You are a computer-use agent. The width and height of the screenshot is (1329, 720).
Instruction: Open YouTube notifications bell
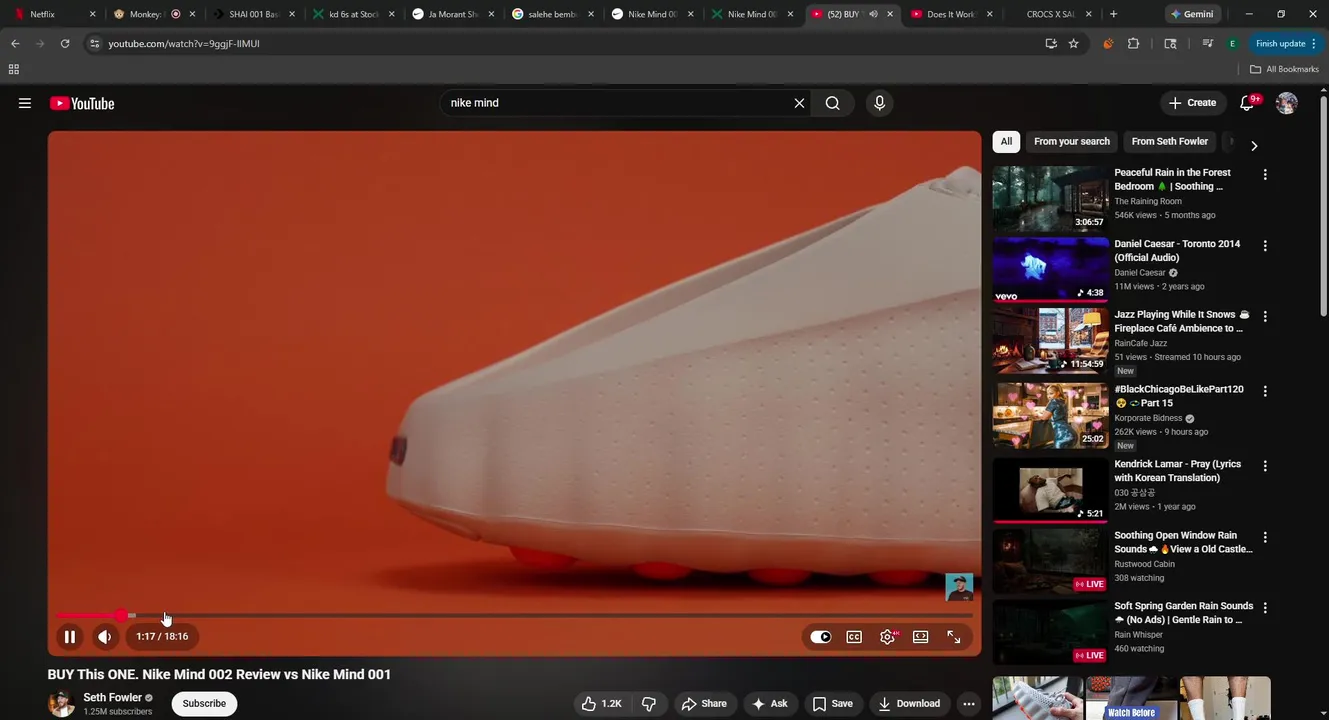click(x=1247, y=103)
